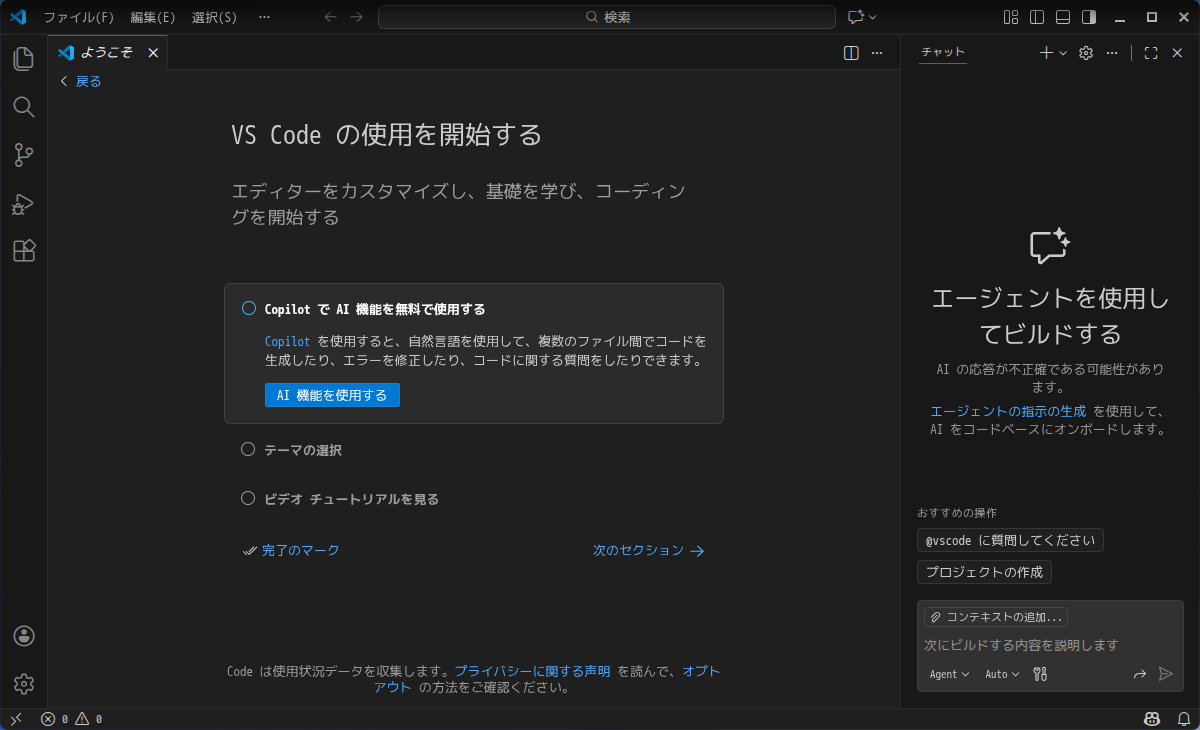The image size is (1200, 730).
Task: Toggle the bottom panel visibility
Action: [x=1063, y=17]
